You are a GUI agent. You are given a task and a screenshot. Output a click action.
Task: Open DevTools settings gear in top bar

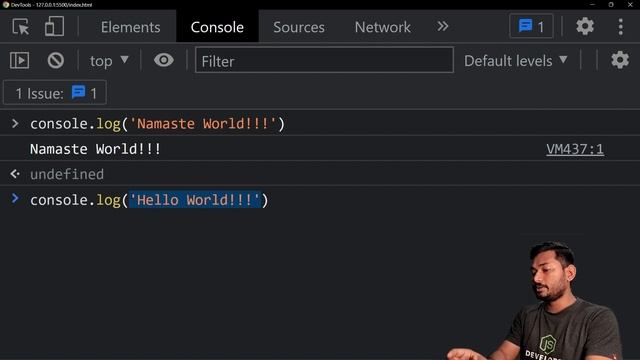pyautogui.click(x=585, y=27)
